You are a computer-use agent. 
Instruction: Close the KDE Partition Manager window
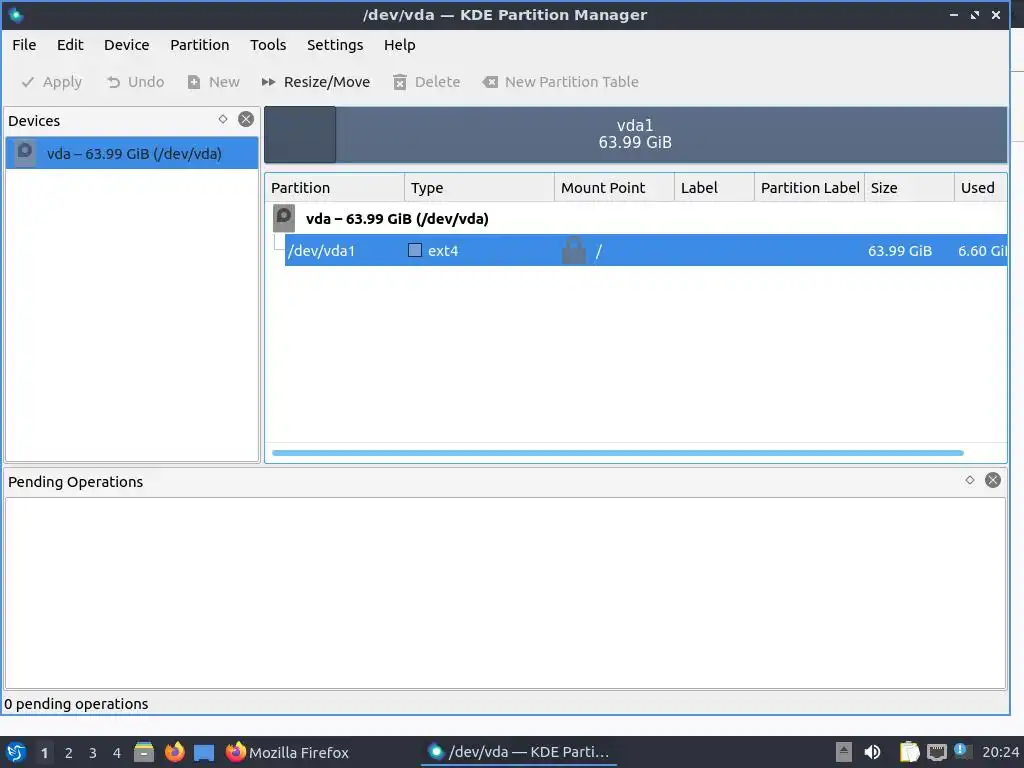(996, 14)
